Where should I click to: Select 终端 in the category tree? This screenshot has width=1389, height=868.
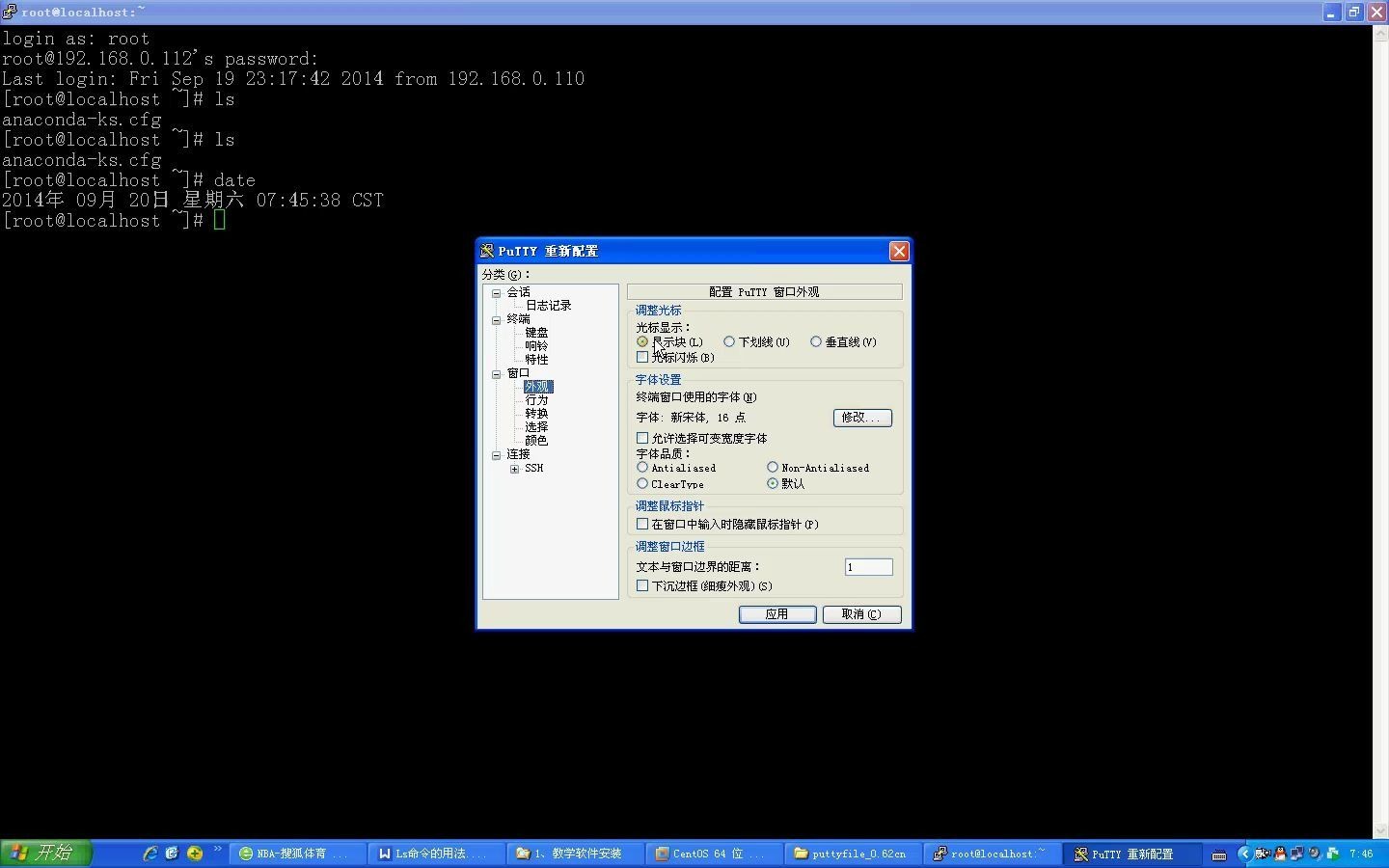point(519,319)
